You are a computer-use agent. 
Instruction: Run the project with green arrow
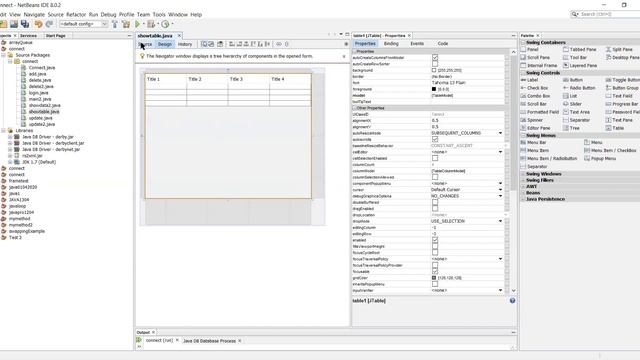tap(138, 24)
